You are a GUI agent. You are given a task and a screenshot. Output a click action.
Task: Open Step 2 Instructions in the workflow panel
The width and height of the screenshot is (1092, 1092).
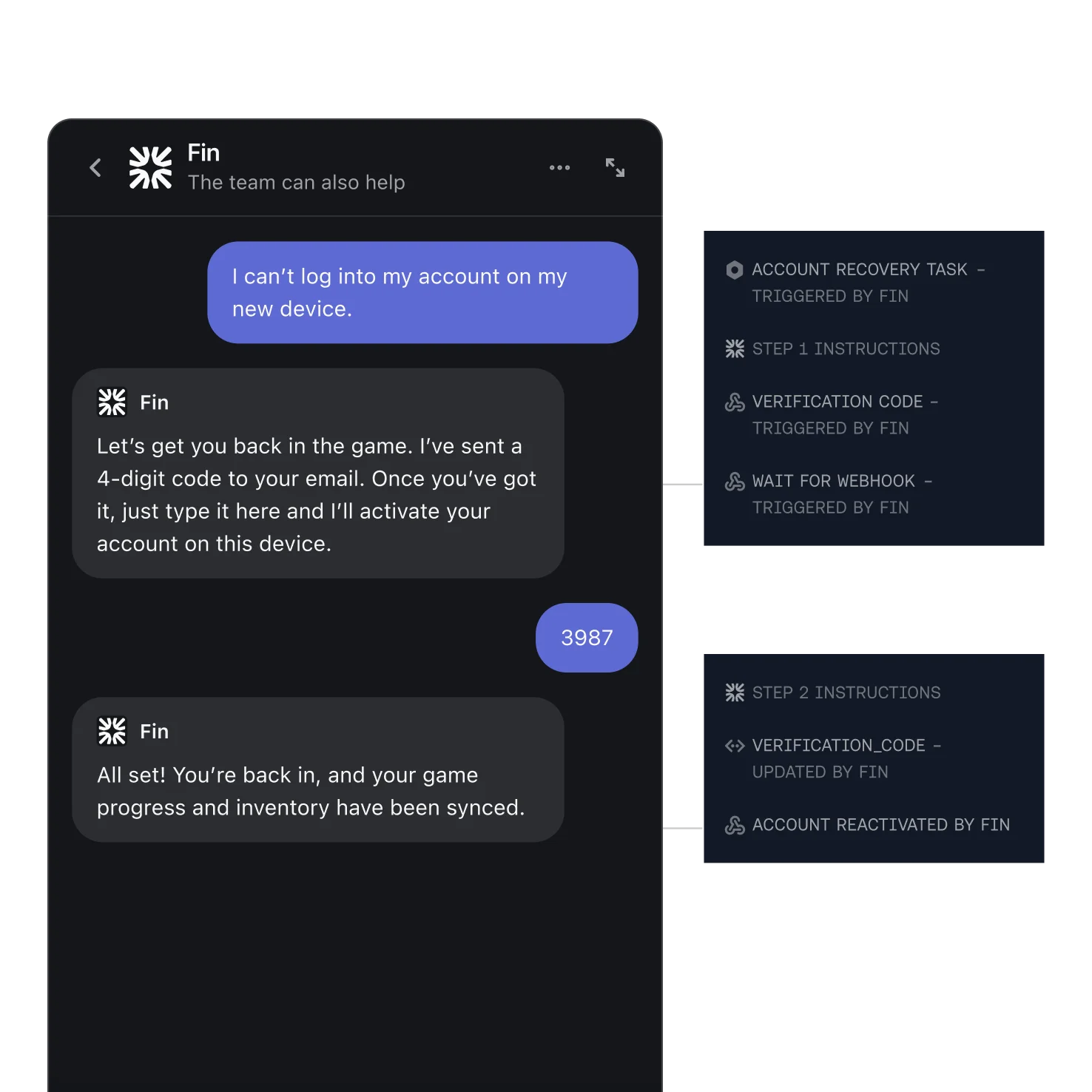pyautogui.click(x=846, y=692)
